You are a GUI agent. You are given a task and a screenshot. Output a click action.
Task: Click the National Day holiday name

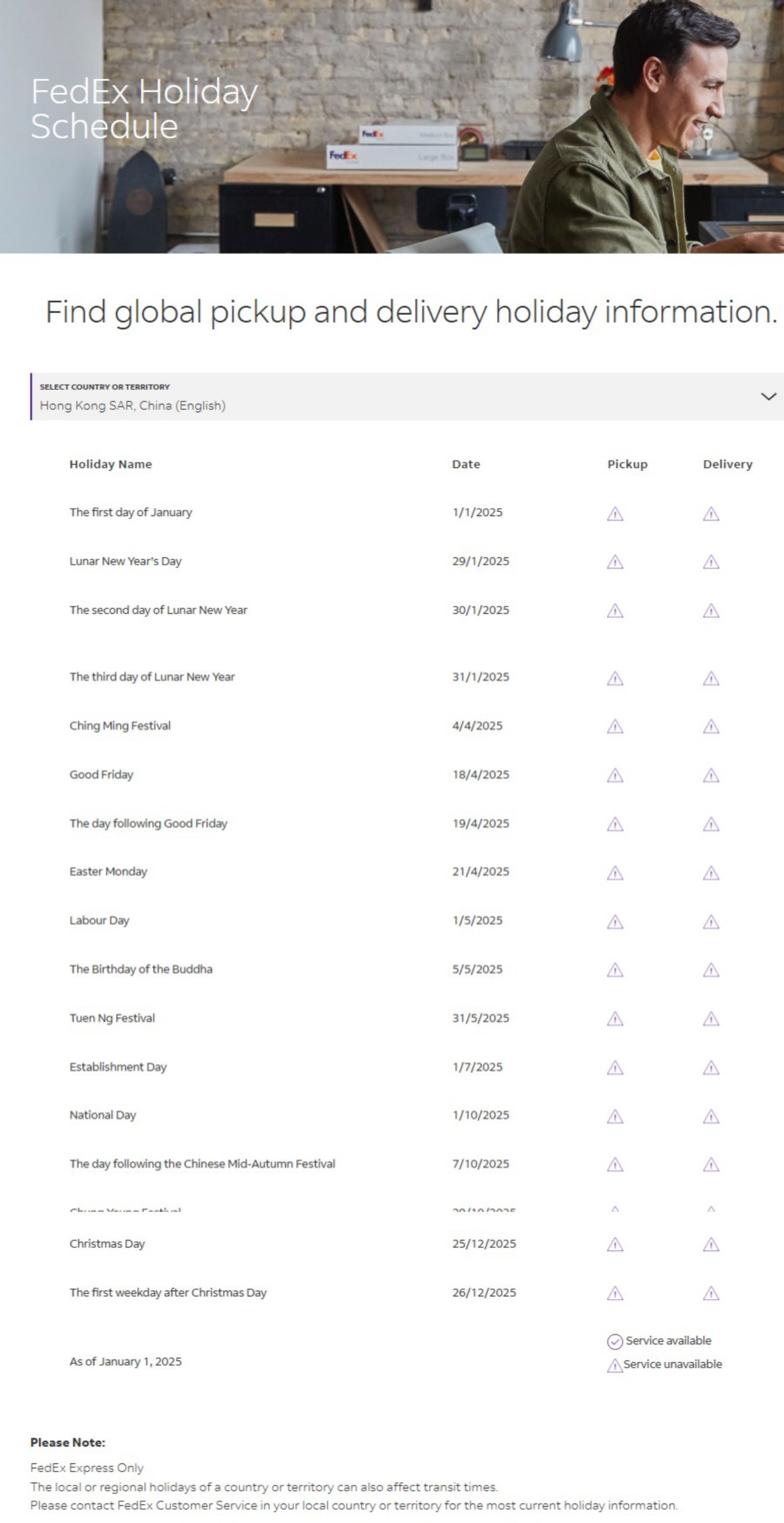point(103,1115)
